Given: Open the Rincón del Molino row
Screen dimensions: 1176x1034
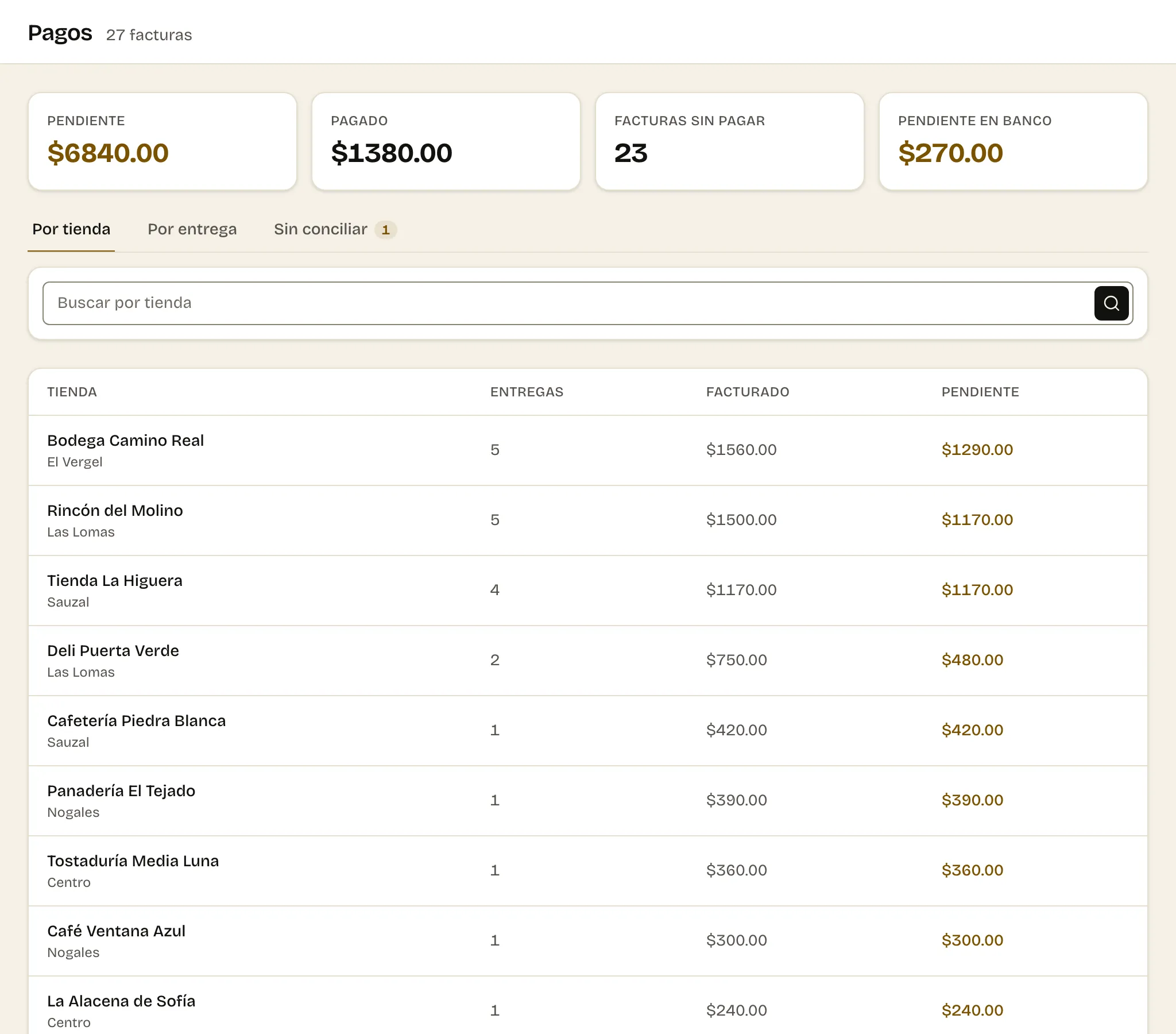Looking at the screenshot, I should (x=588, y=520).
